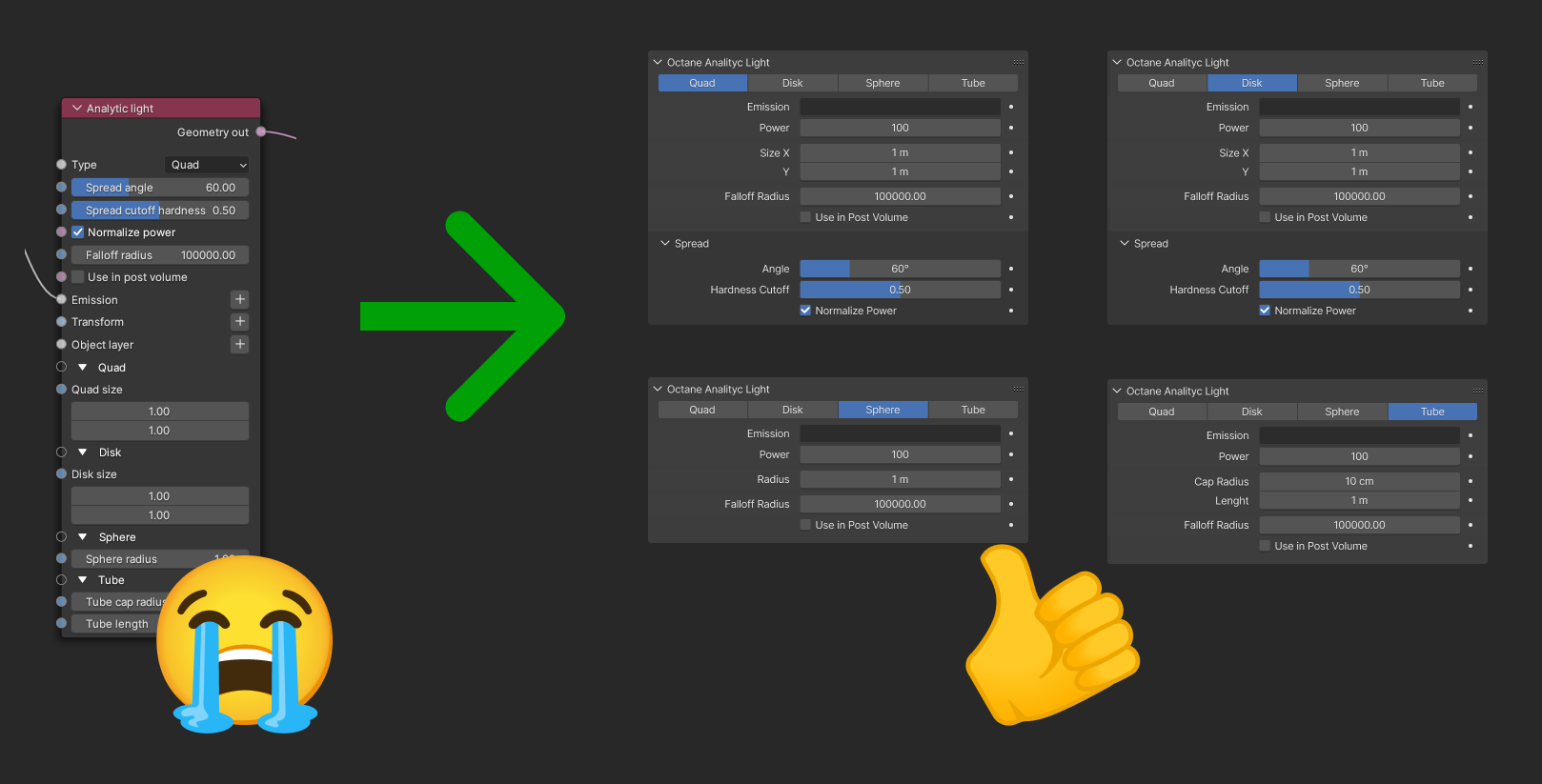Collapse the Disk section on the node

pyautogui.click(x=83, y=452)
